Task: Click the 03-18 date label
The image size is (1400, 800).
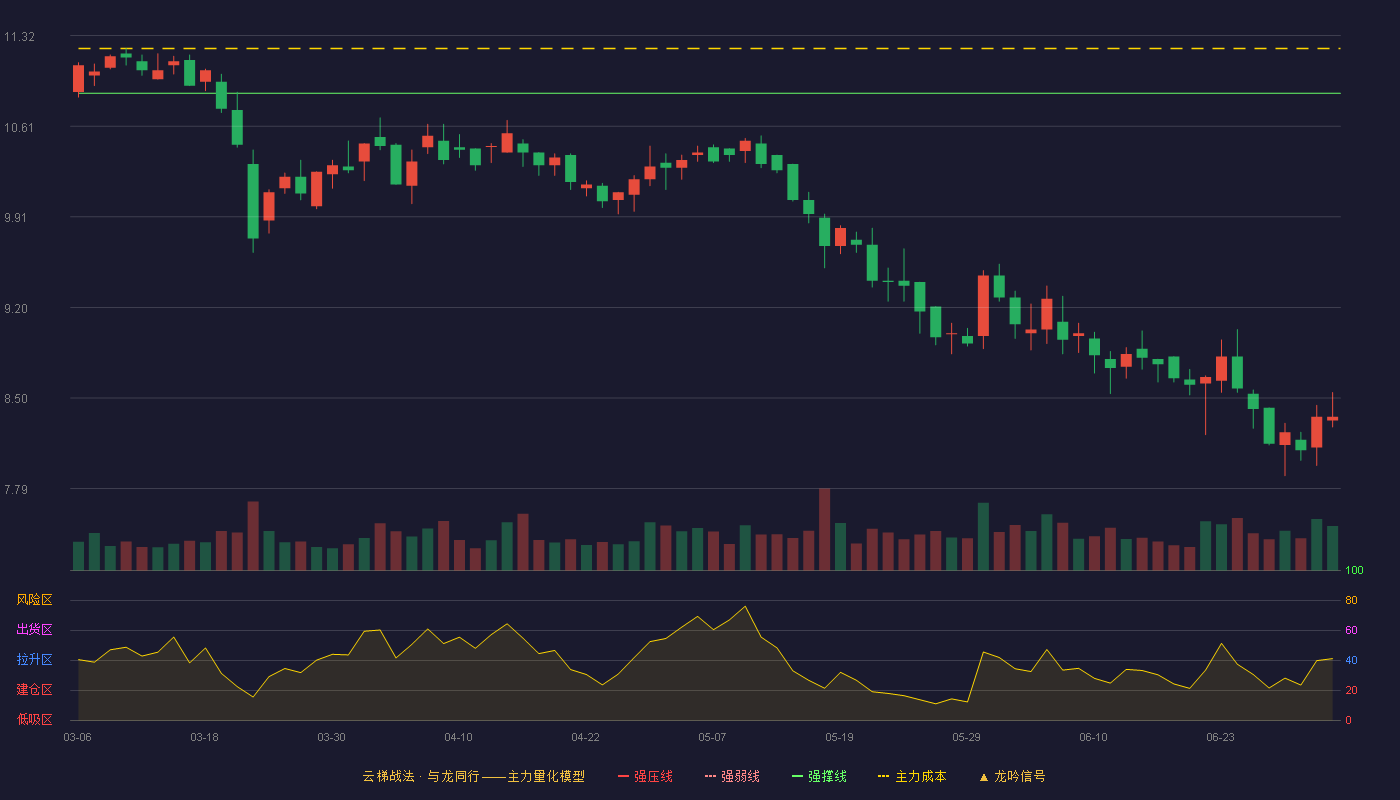Action: tap(204, 737)
